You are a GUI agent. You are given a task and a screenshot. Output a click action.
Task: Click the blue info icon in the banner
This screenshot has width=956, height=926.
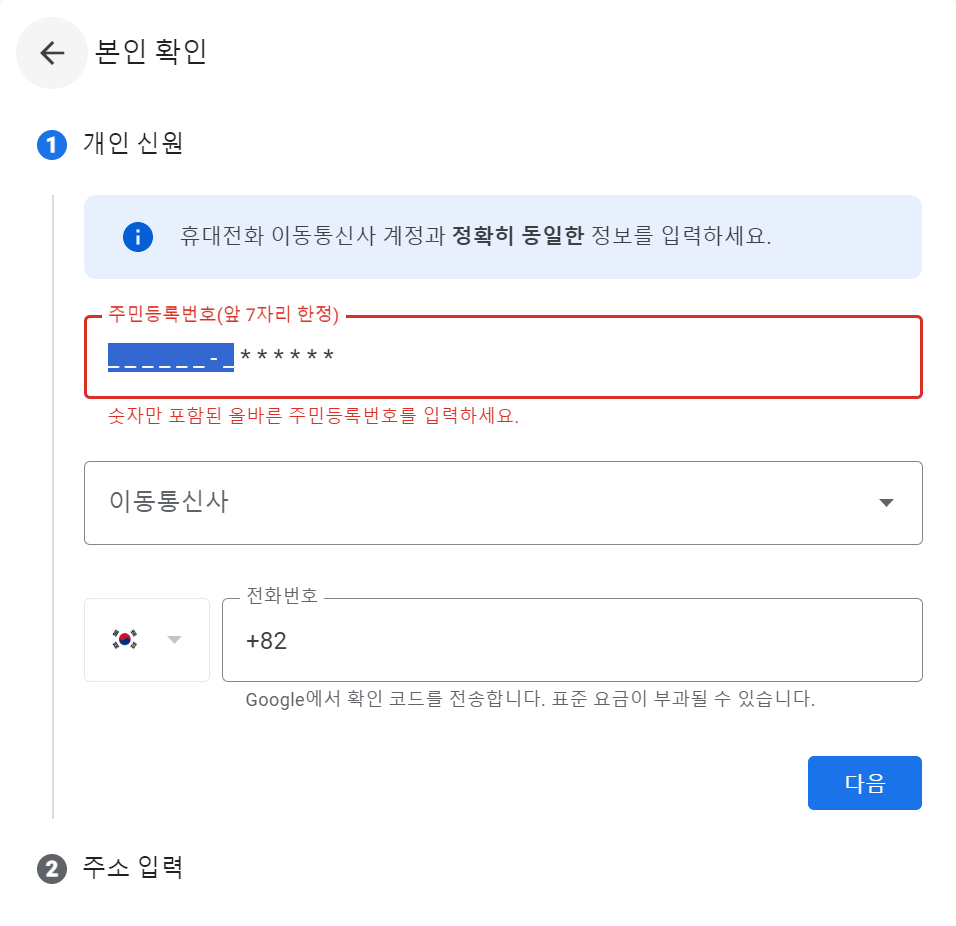pos(138,237)
